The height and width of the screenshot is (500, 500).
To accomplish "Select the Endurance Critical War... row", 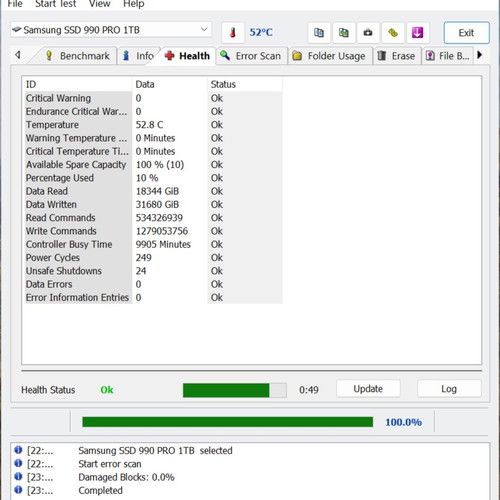I will click(x=153, y=111).
